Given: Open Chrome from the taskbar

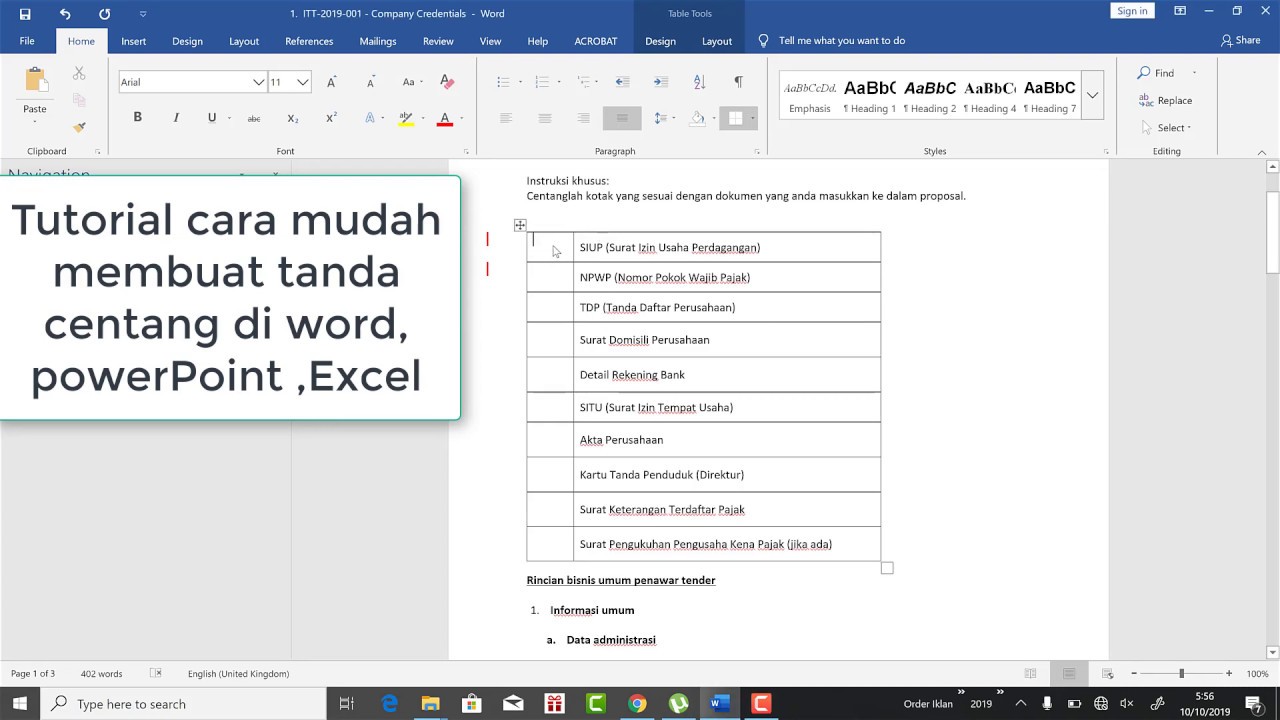Looking at the screenshot, I should (x=637, y=704).
